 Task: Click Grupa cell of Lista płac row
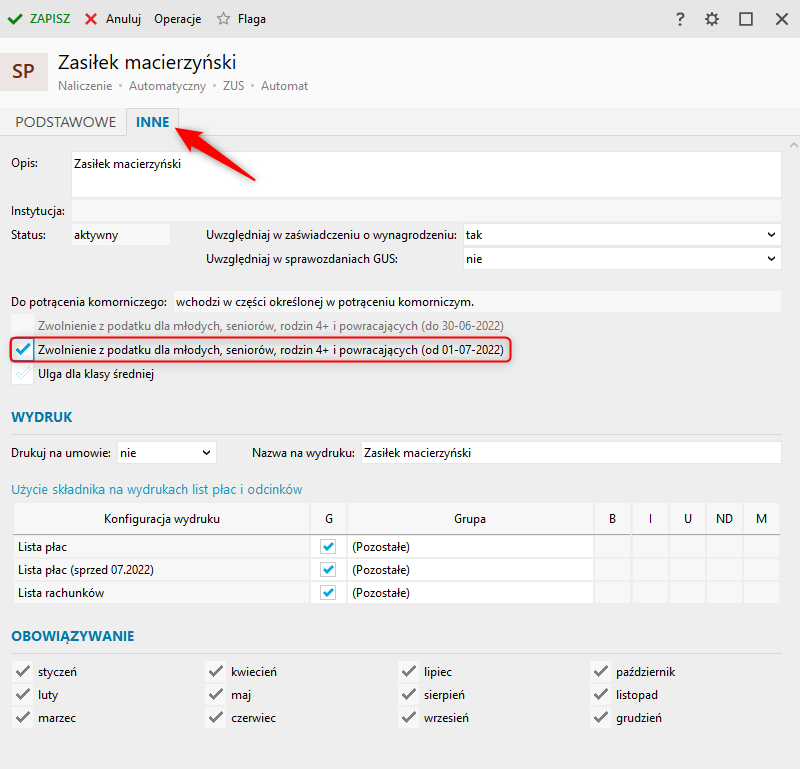click(x=470, y=547)
